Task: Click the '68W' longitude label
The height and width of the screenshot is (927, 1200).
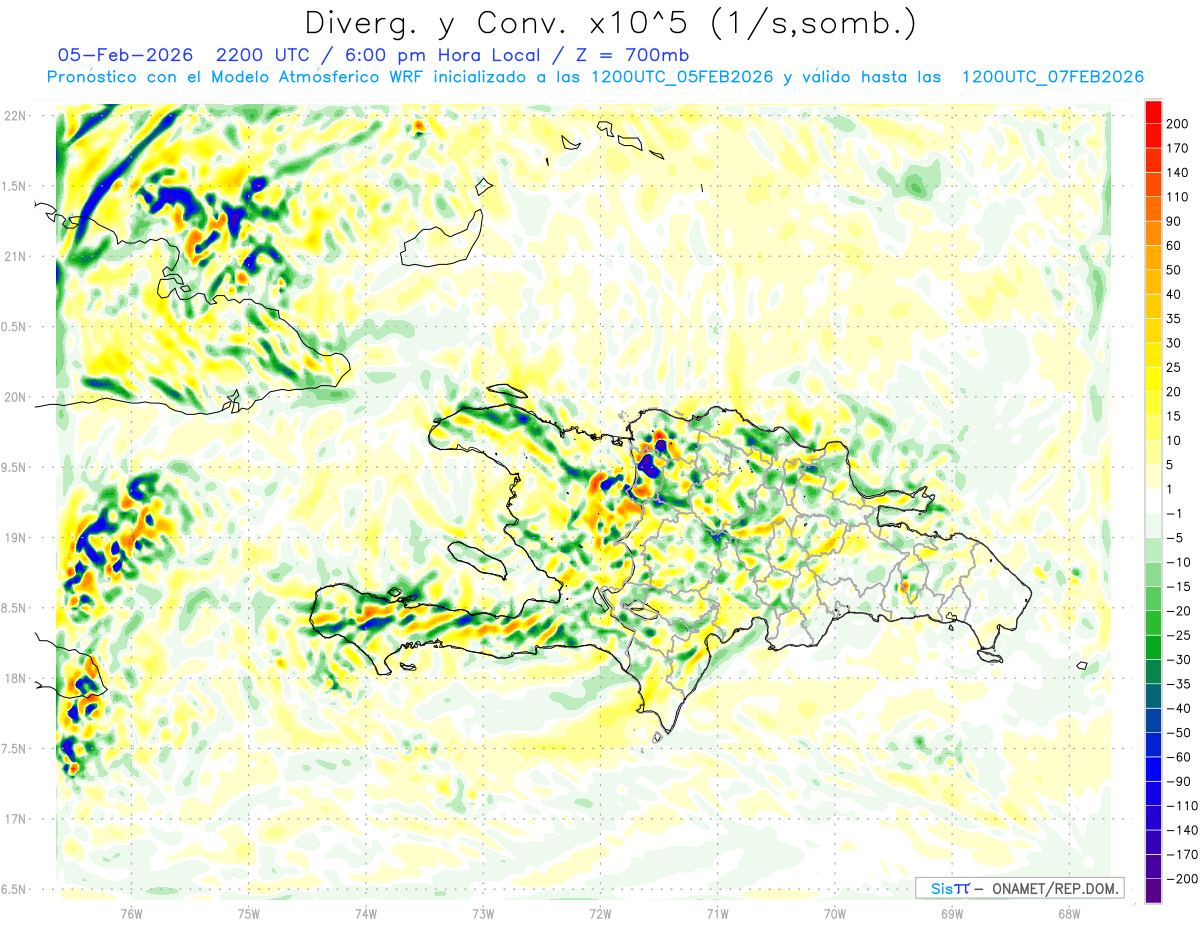Action: 1069,913
